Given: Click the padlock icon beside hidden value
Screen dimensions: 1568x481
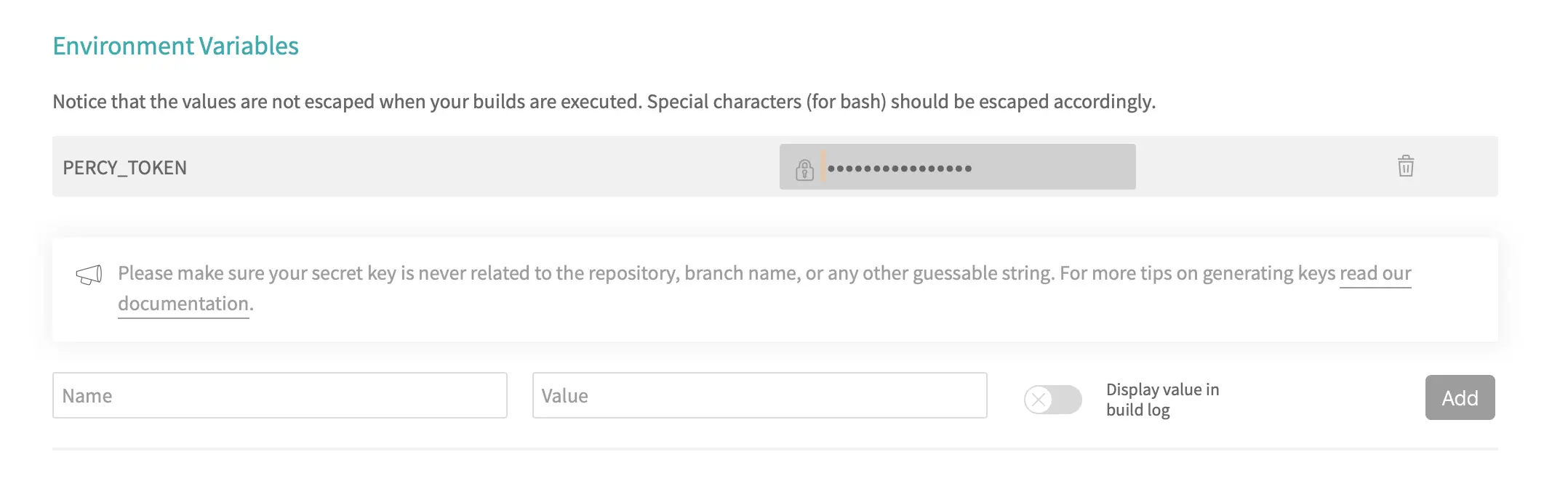Looking at the screenshot, I should click(804, 169).
